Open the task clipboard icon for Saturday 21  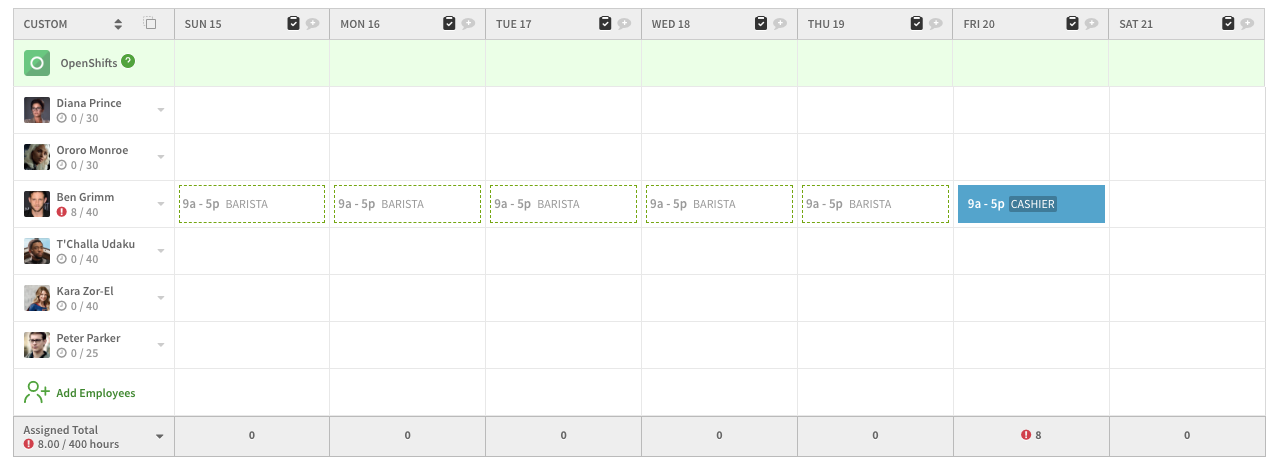(1228, 23)
